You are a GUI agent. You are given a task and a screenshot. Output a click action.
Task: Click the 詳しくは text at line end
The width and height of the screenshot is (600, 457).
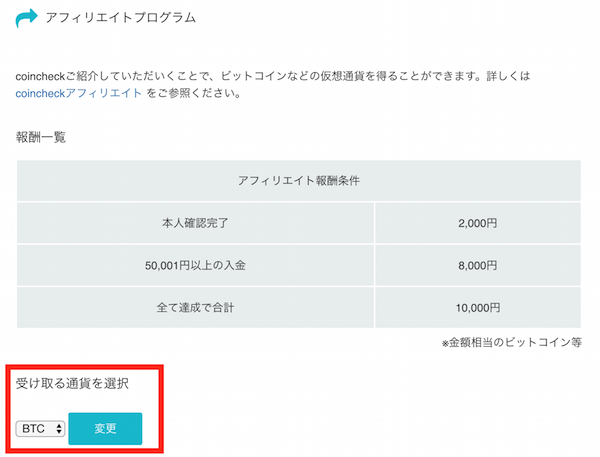508,76
